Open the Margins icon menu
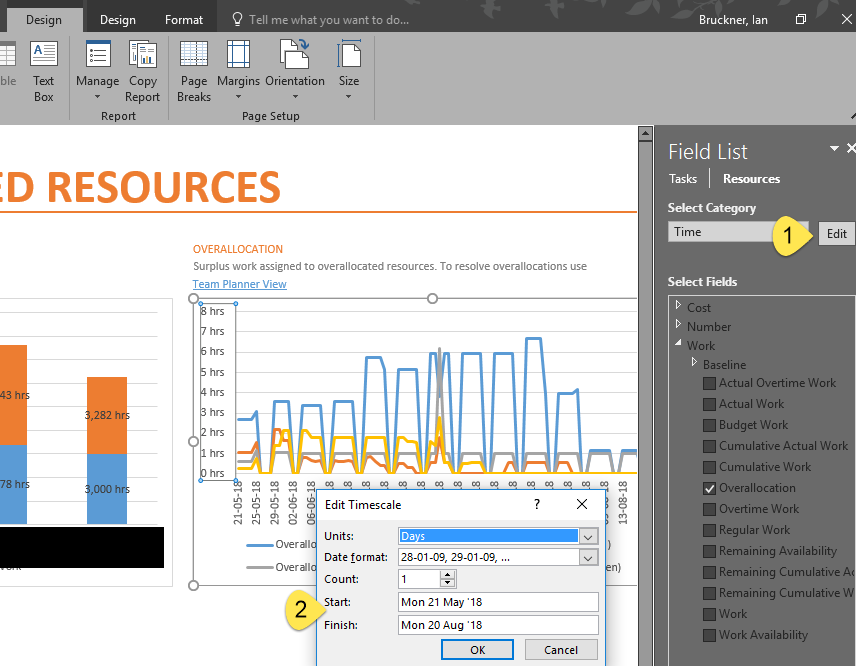This screenshot has width=856, height=666. tap(238, 70)
